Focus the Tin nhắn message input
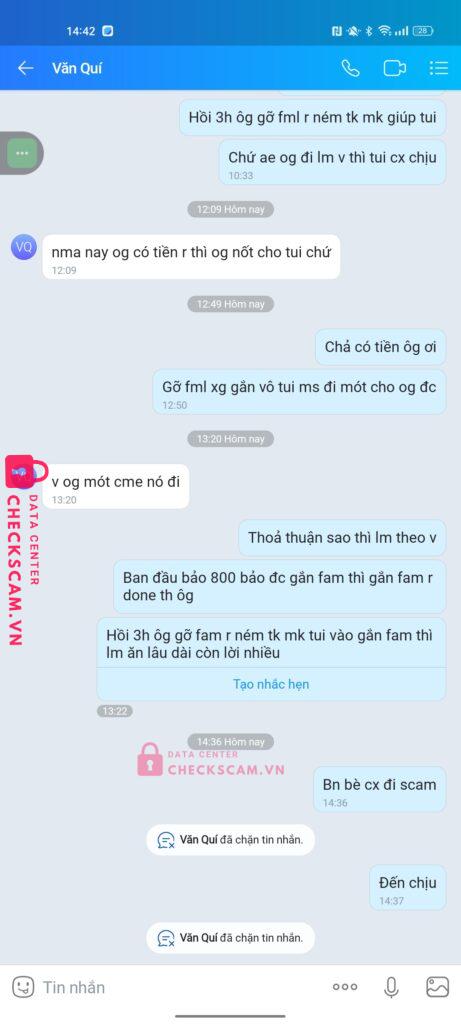Screen dimensions: 461x1024 tap(183, 987)
